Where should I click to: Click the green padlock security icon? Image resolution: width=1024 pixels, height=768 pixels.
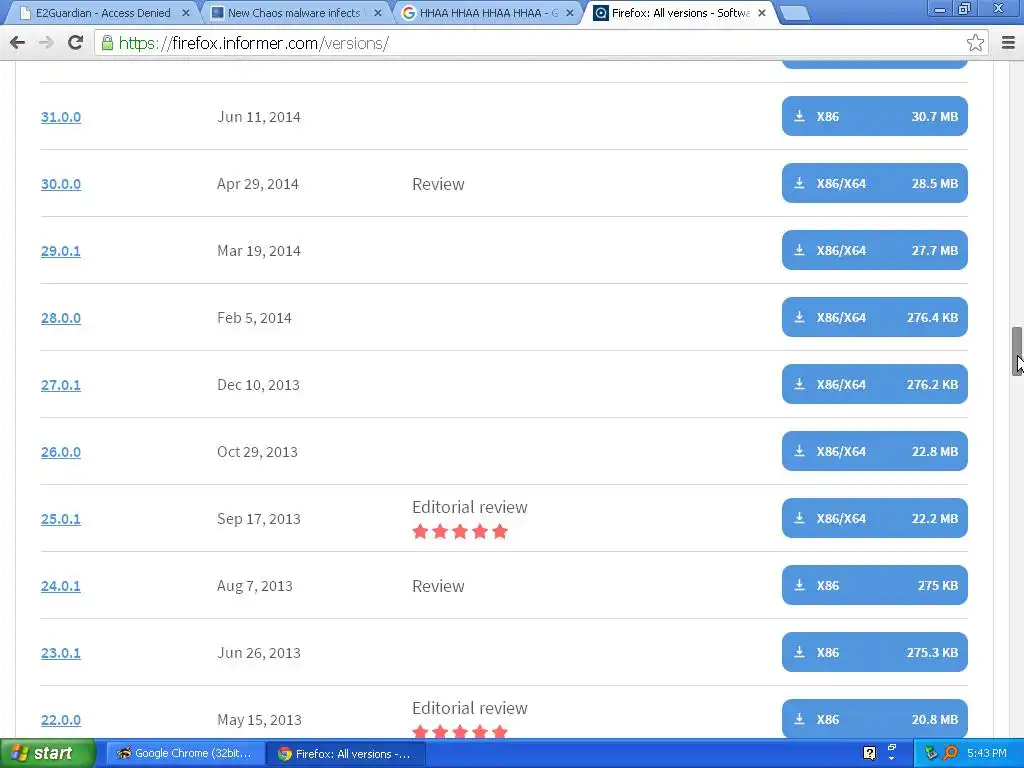tap(107, 43)
